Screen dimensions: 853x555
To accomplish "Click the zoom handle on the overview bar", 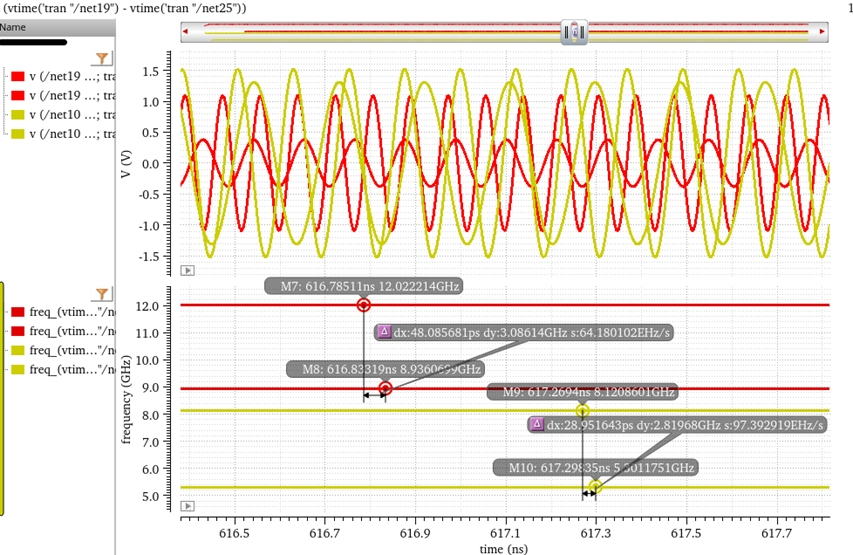I will click(x=575, y=33).
